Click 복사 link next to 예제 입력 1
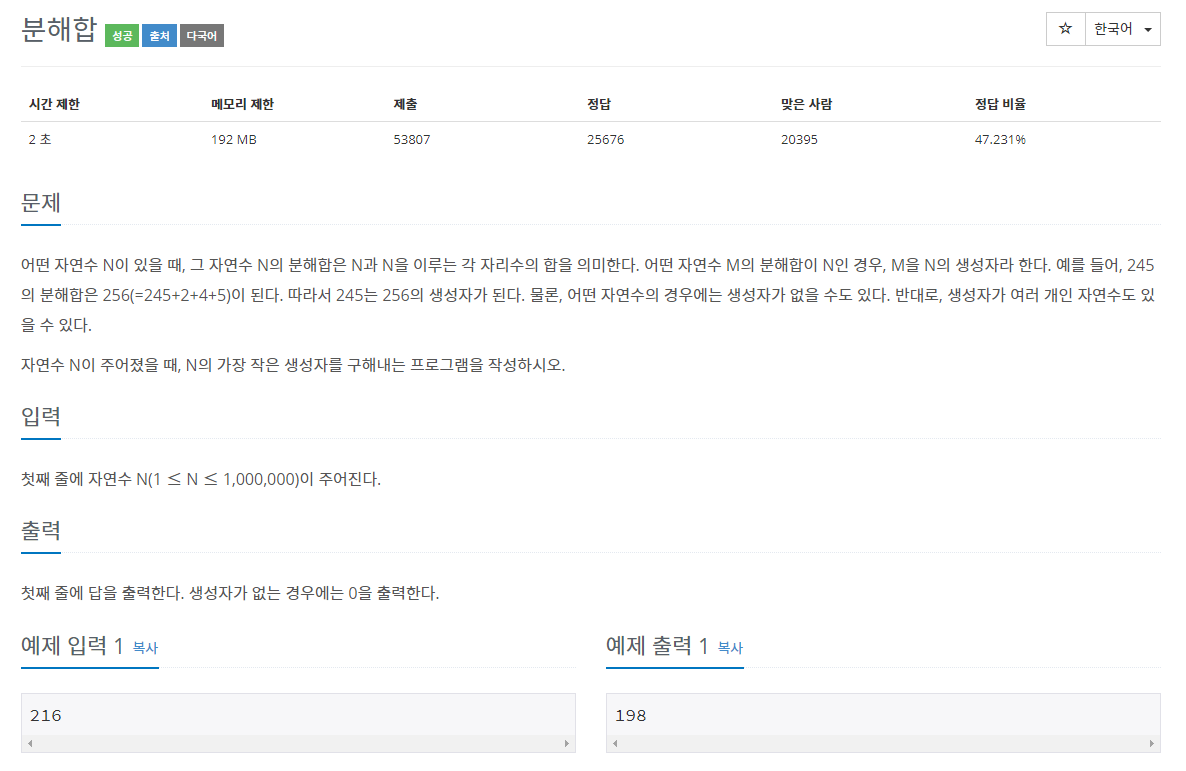The image size is (1186, 771). coord(145,648)
